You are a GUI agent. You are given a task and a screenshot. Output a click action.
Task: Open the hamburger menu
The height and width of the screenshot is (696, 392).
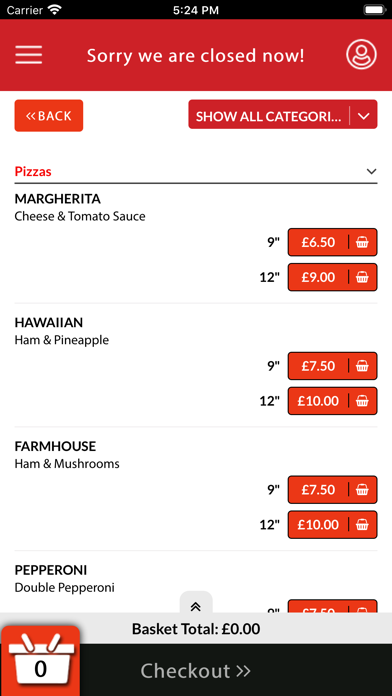click(28, 55)
